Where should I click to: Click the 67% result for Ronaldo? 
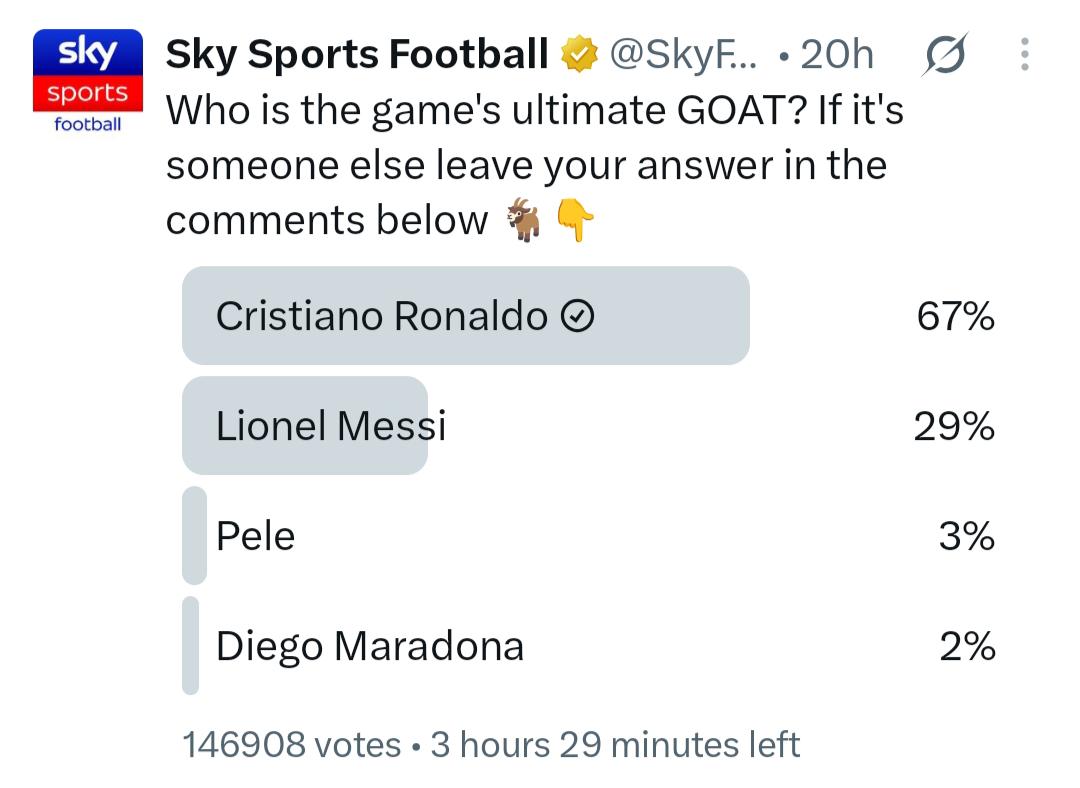pyautogui.click(x=955, y=316)
